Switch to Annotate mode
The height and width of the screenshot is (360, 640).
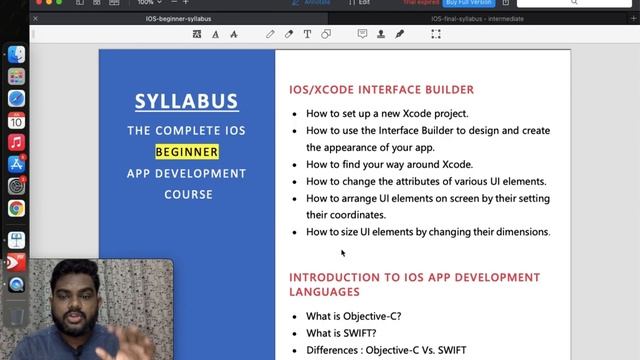[312, 2]
